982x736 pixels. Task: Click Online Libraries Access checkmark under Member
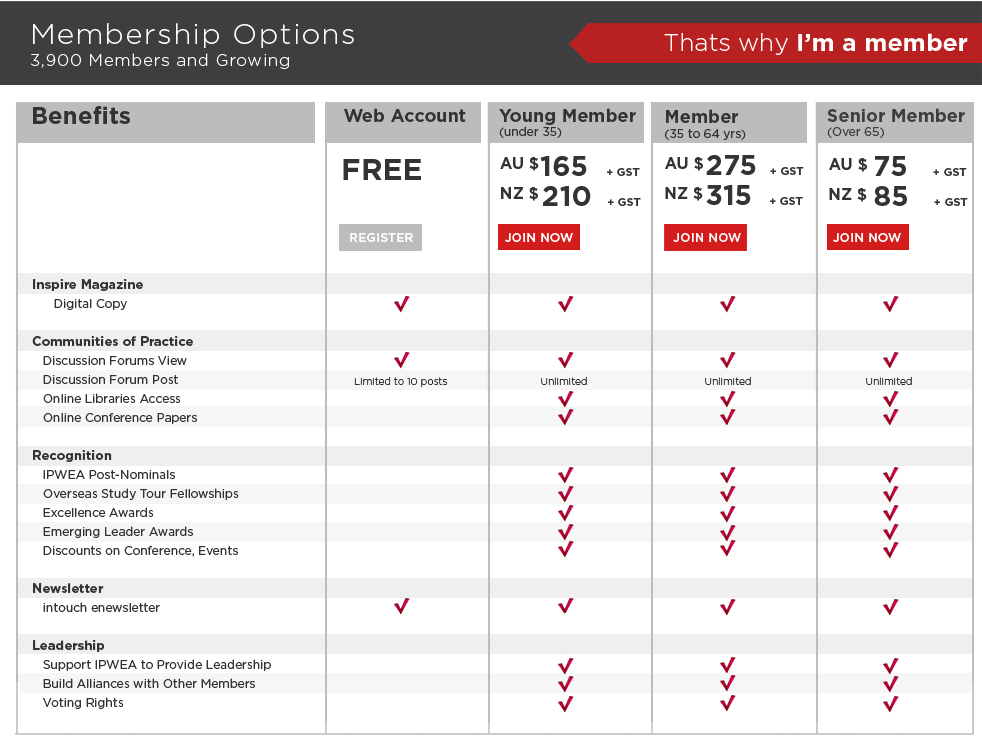728,399
